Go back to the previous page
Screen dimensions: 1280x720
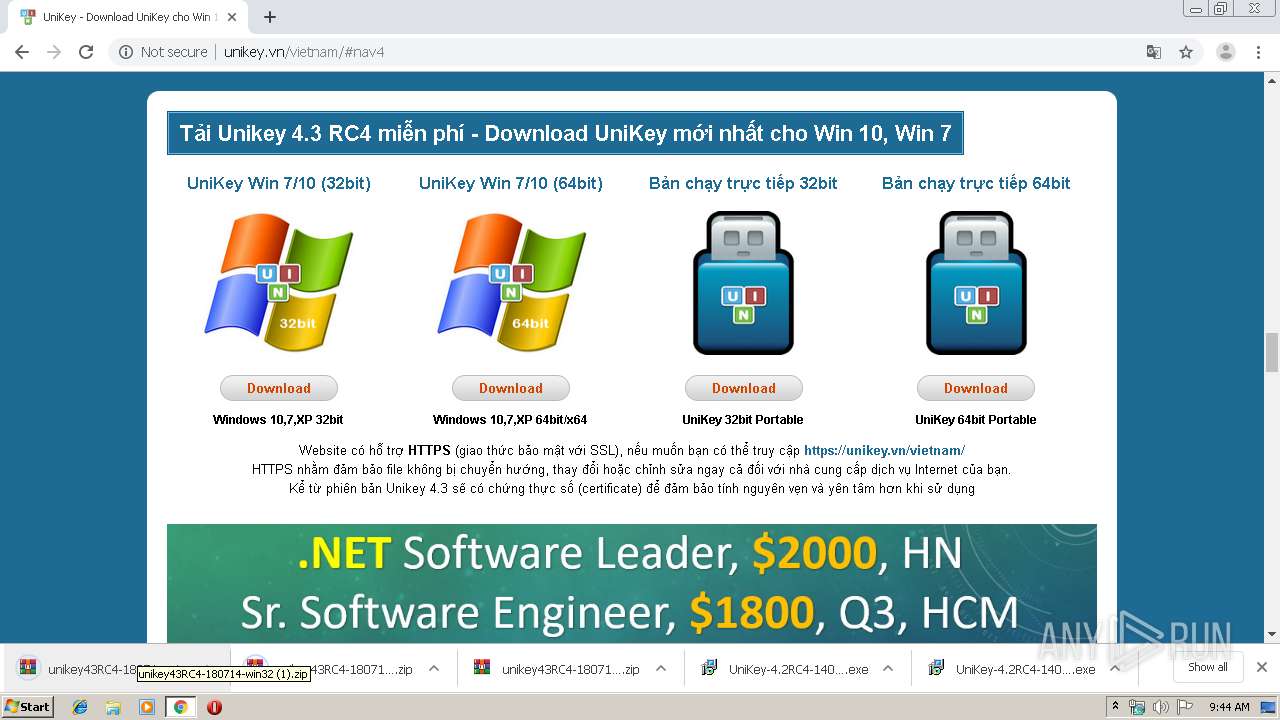click(22, 52)
